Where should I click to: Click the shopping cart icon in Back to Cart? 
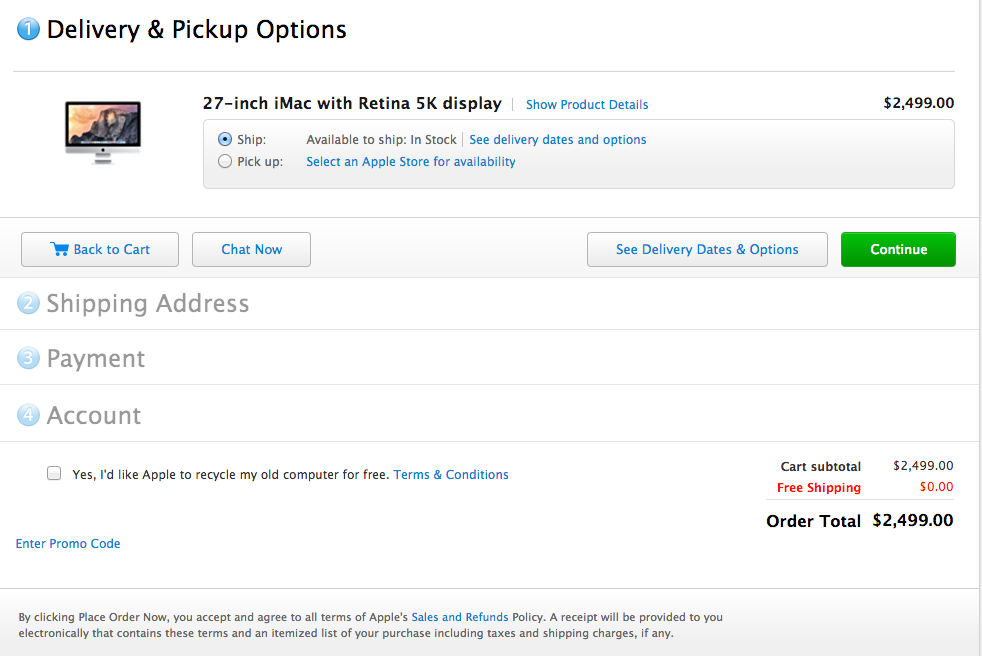click(x=59, y=249)
